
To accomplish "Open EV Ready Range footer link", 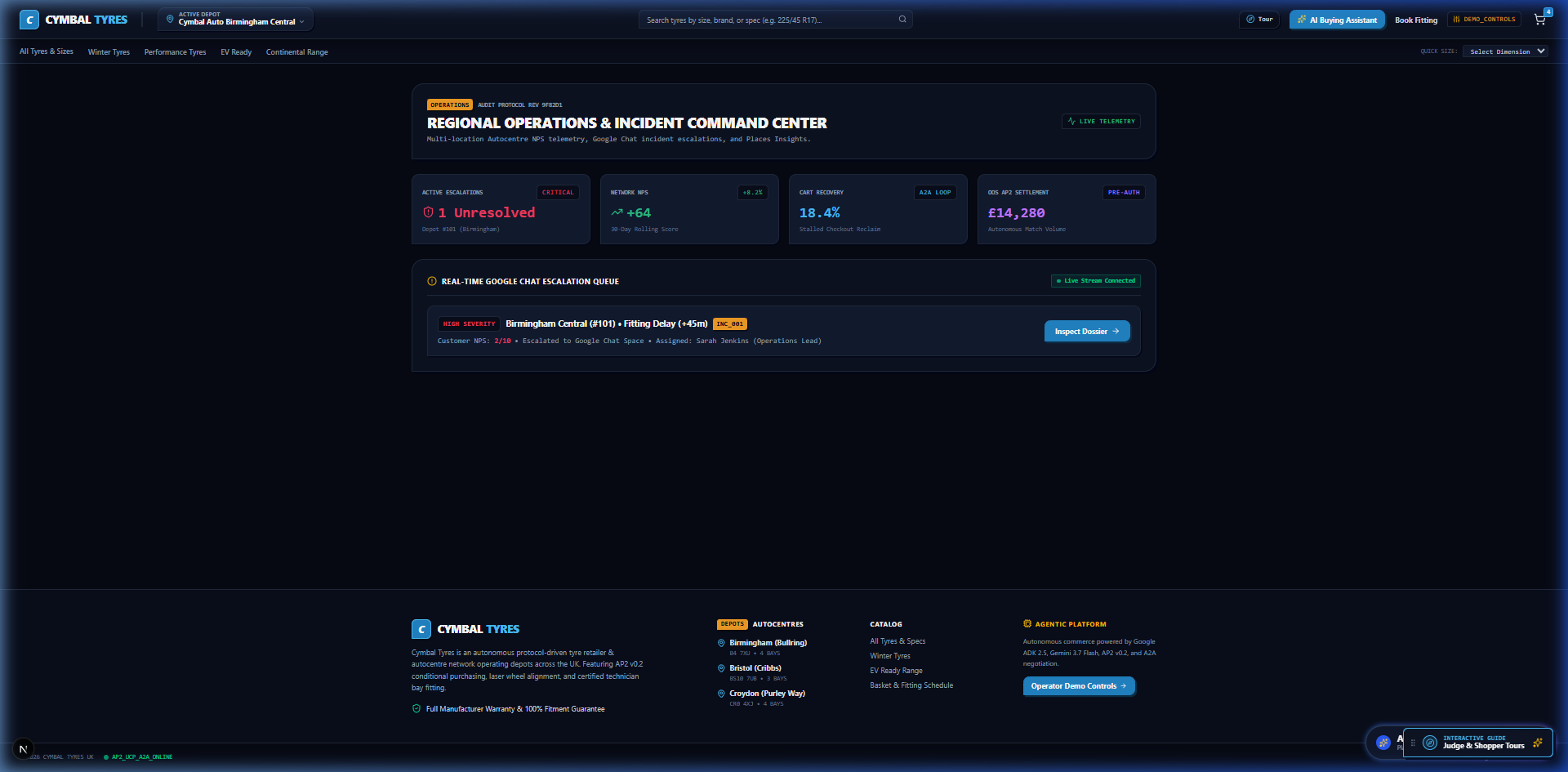I will tap(896, 671).
